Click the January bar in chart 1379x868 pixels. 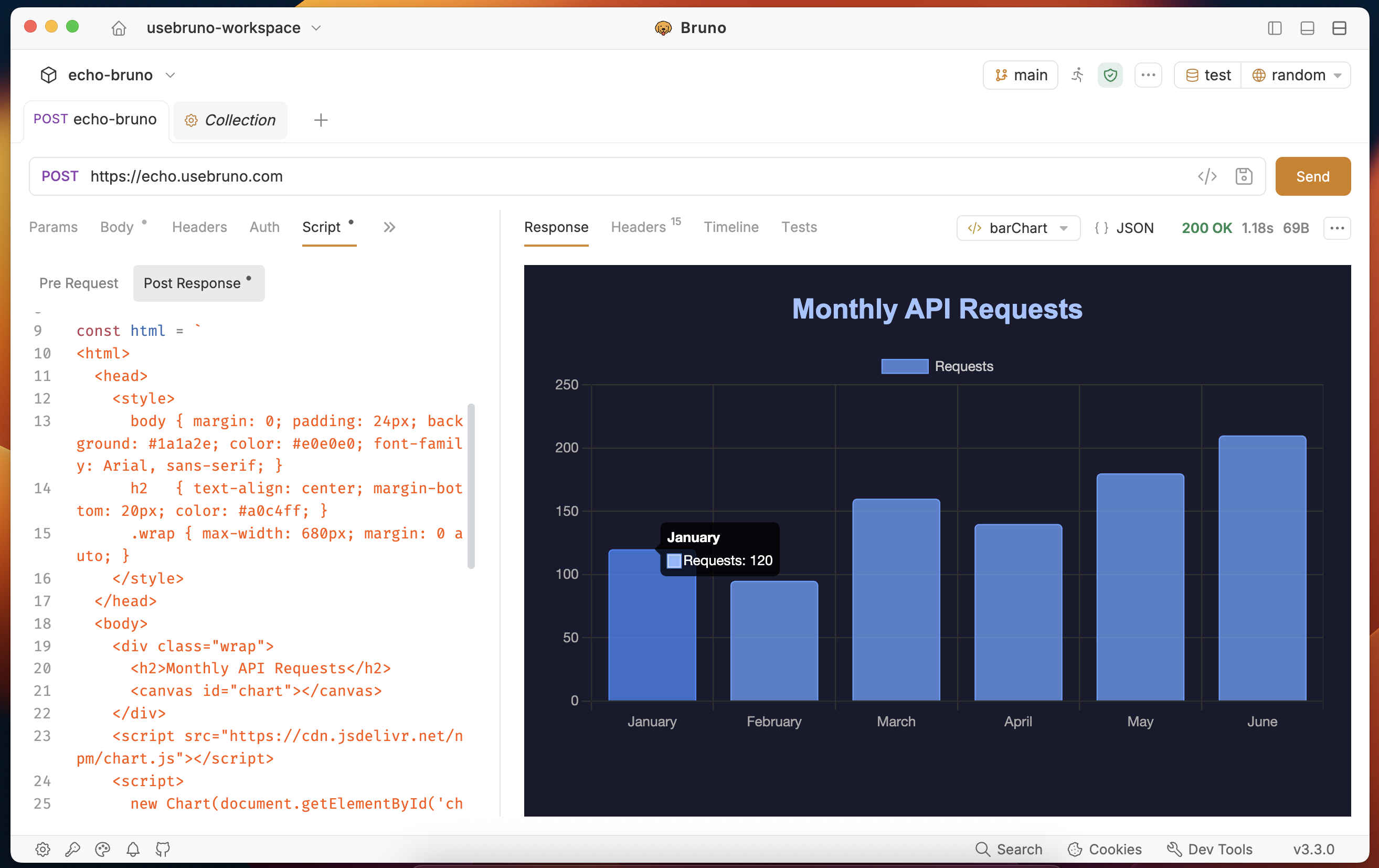coord(652,625)
